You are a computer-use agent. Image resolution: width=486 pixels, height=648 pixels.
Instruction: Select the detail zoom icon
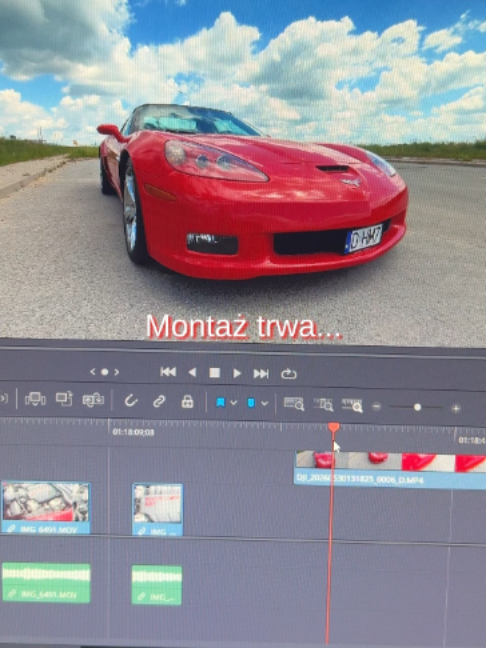pos(323,405)
